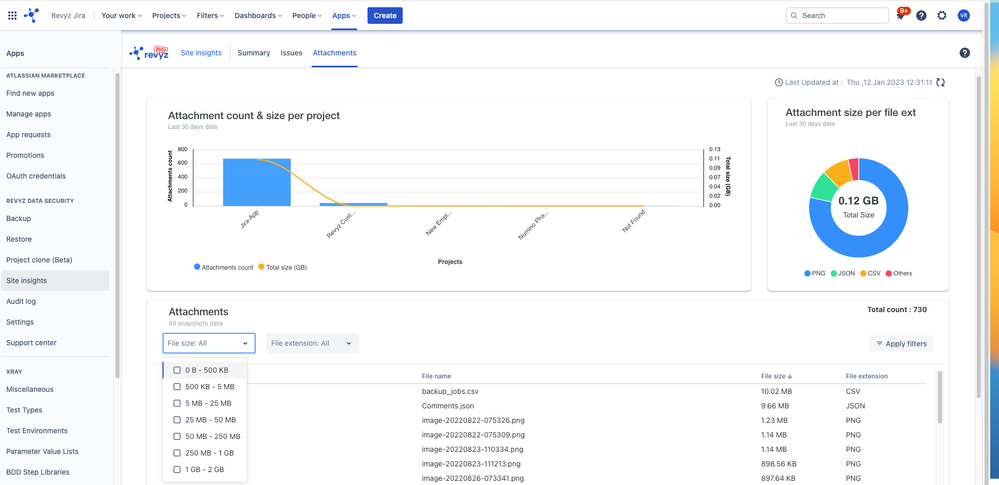Check the 25 MB - 50 MB option

pyautogui.click(x=177, y=419)
